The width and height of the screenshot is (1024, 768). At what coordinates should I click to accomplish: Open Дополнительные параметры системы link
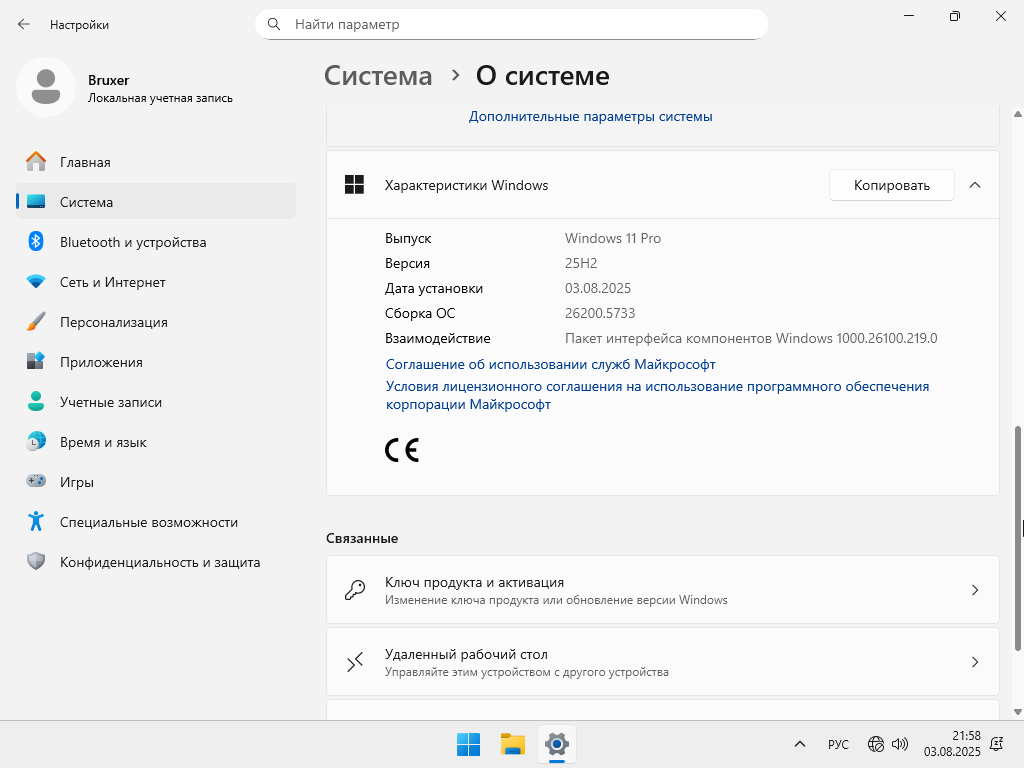[590, 116]
